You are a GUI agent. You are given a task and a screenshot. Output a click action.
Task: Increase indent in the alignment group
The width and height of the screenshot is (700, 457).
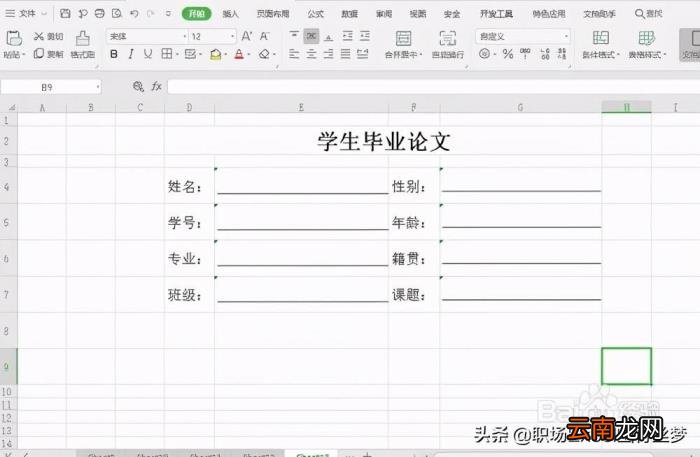(365, 36)
